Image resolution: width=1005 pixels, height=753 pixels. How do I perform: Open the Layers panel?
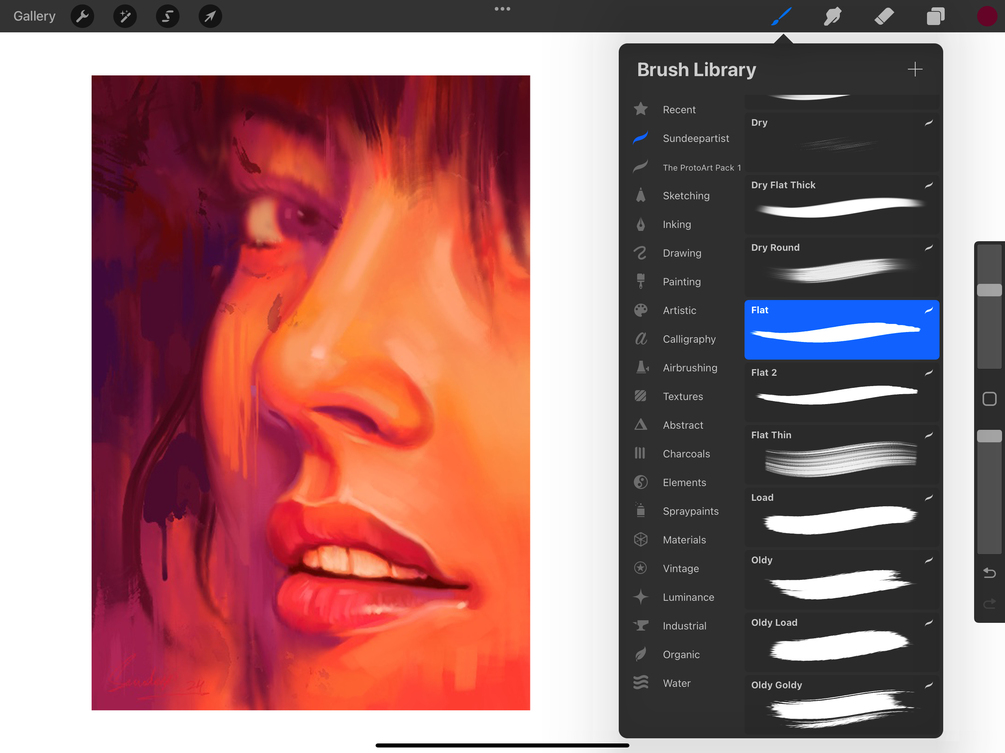pos(936,16)
